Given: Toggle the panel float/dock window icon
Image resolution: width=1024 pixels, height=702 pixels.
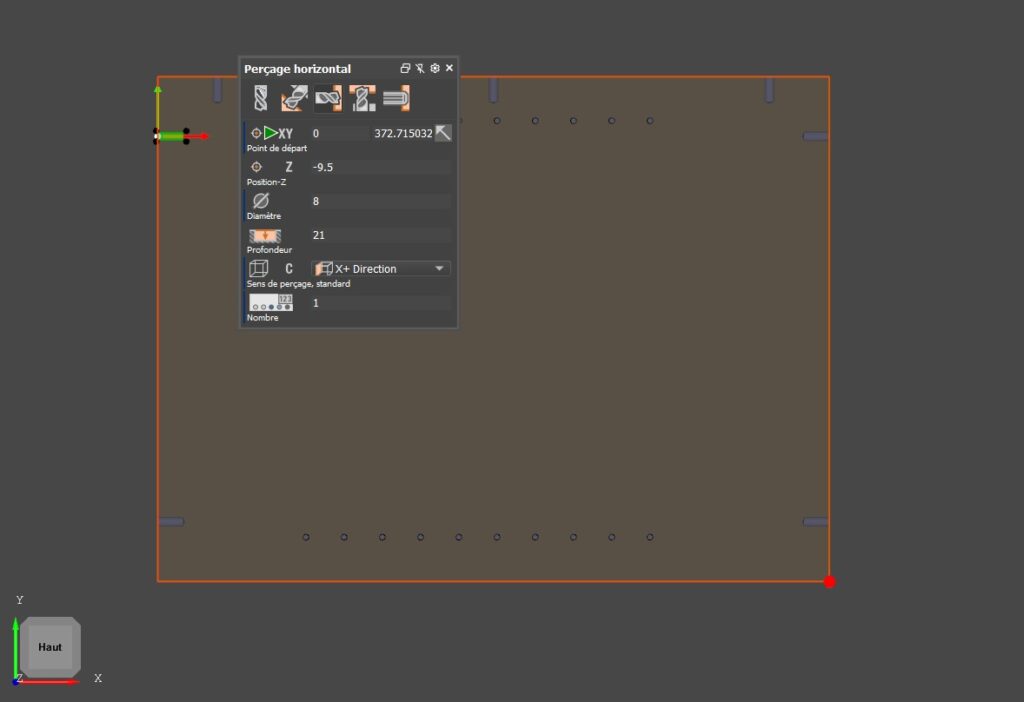Looking at the screenshot, I should pos(405,68).
